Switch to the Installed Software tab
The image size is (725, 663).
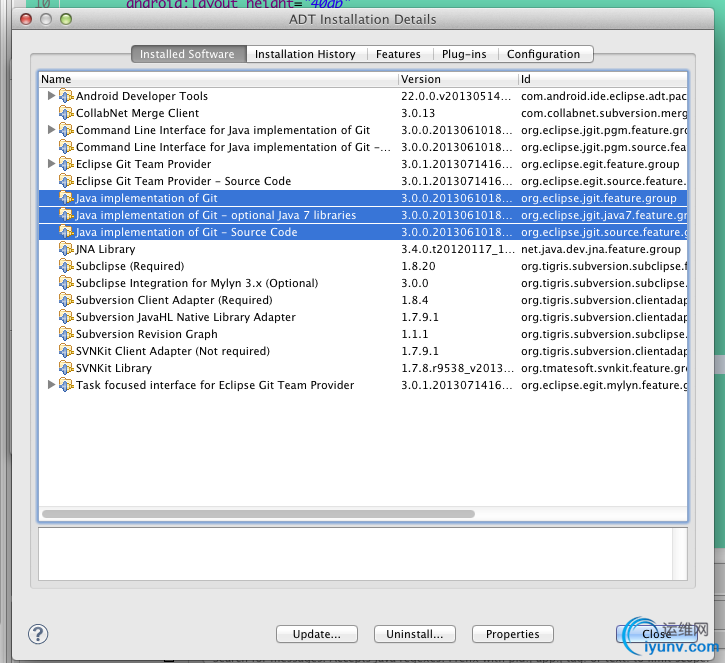click(x=189, y=54)
